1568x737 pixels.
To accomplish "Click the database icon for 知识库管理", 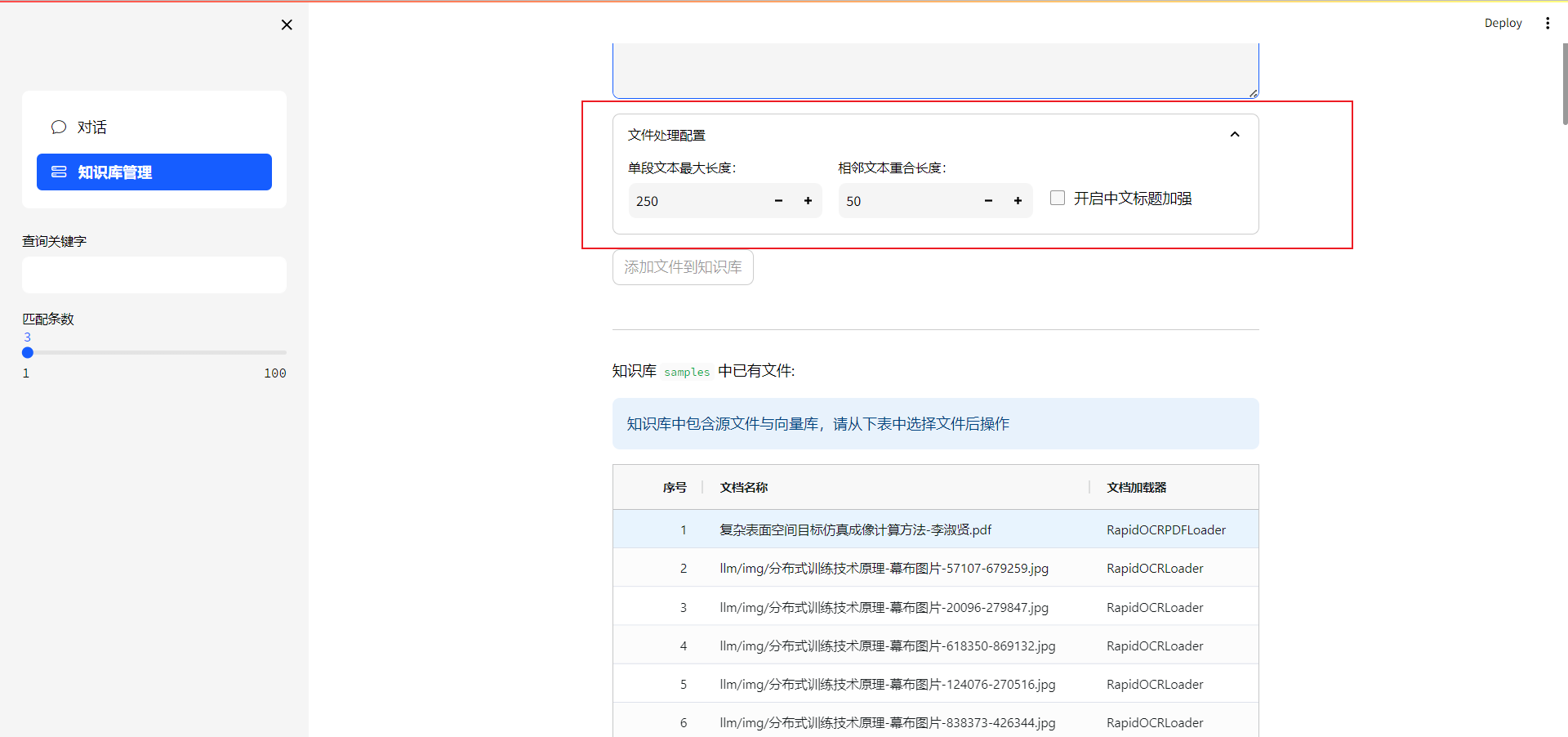I will point(59,172).
